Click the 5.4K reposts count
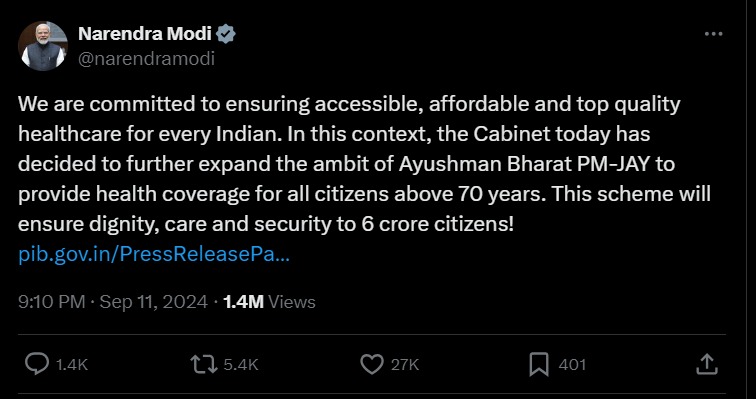This screenshot has width=756, height=399. tap(241, 365)
